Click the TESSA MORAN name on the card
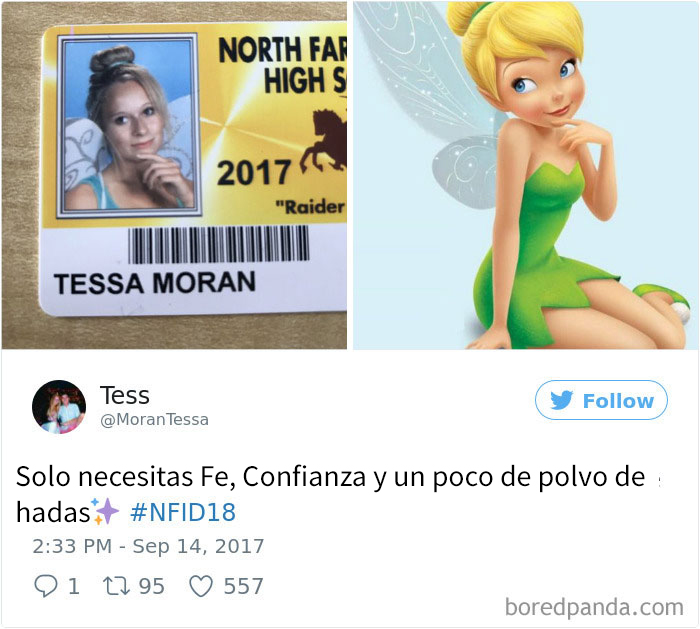The width and height of the screenshot is (700, 629). click(154, 283)
